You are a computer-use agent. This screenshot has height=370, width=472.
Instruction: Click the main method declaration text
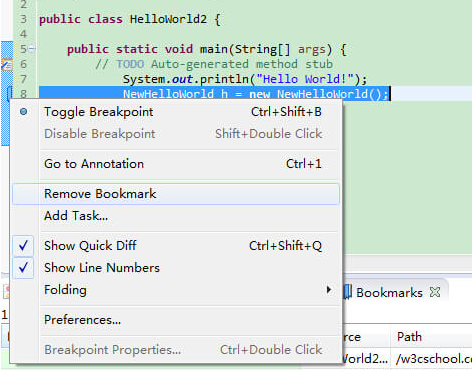click(207, 49)
